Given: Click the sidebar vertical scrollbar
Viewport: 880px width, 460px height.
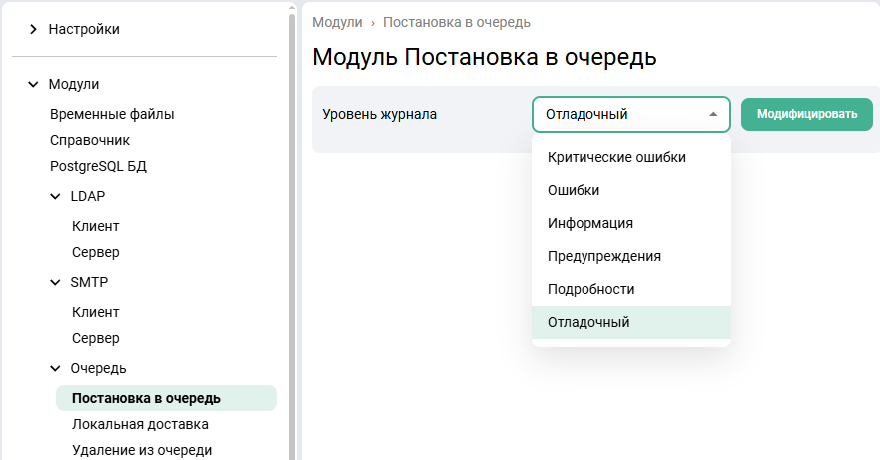Looking at the screenshot, I should click(292, 230).
